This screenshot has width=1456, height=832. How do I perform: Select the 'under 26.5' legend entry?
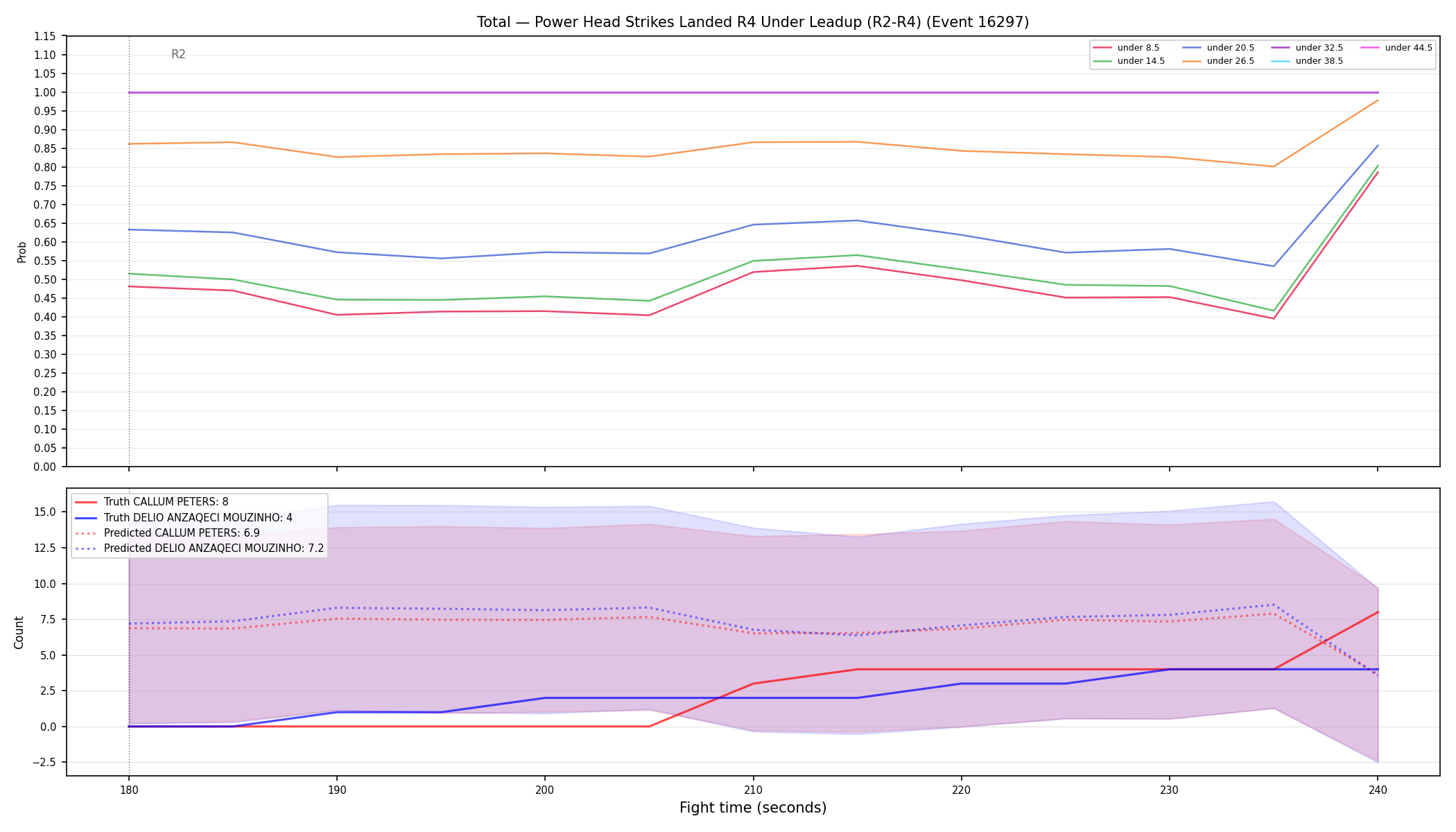tap(1218, 61)
